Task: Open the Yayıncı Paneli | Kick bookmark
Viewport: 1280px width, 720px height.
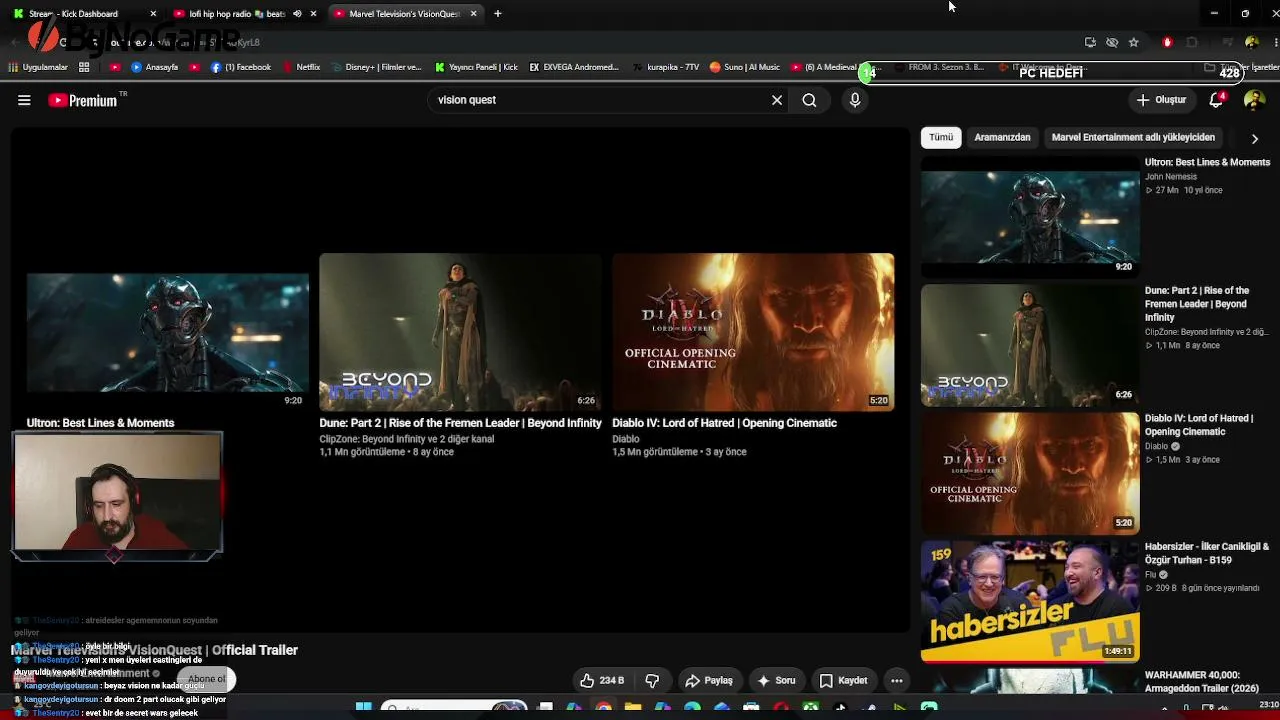Action: [475, 67]
